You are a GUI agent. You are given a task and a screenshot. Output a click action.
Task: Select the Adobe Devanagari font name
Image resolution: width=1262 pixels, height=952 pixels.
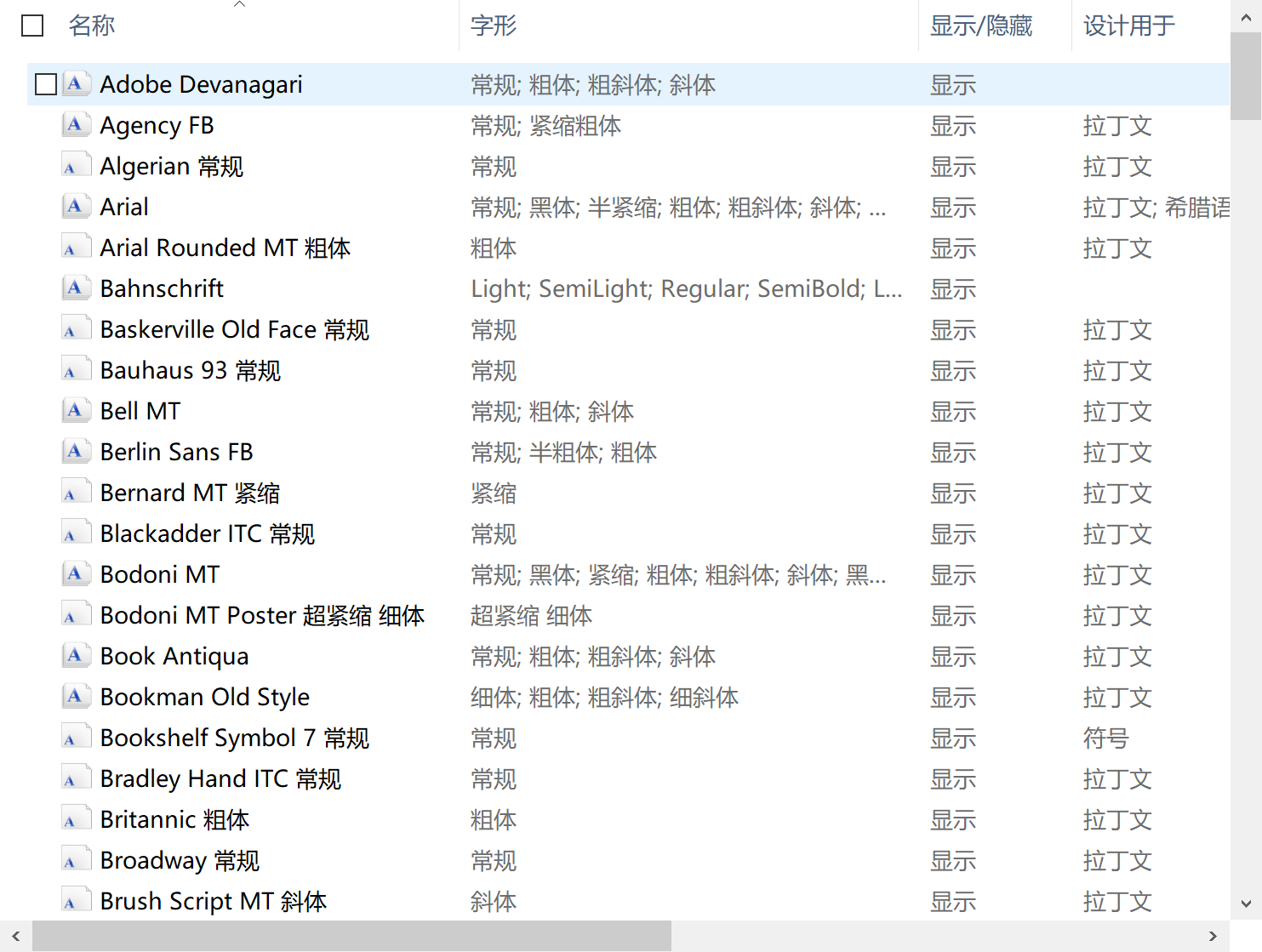click(x=202, y=84)
